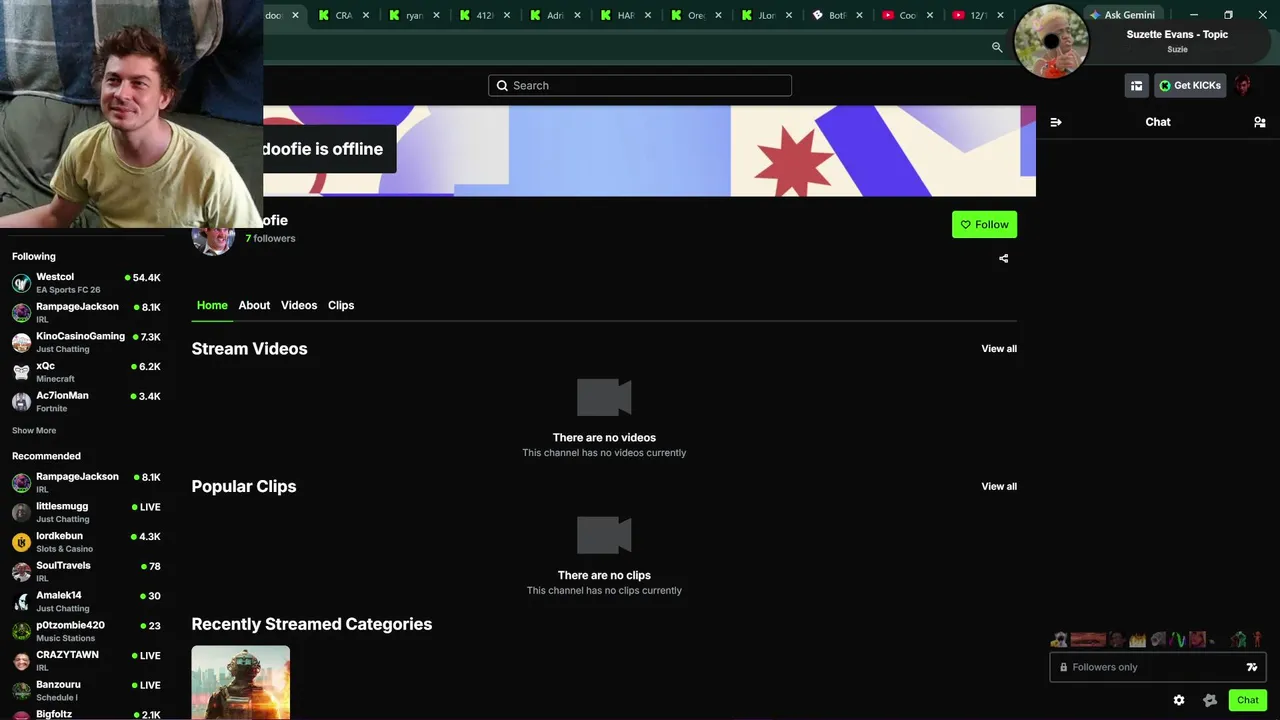Click the Ask Gemini button
The image size is (1280, 720).
tap(1123, 15)
